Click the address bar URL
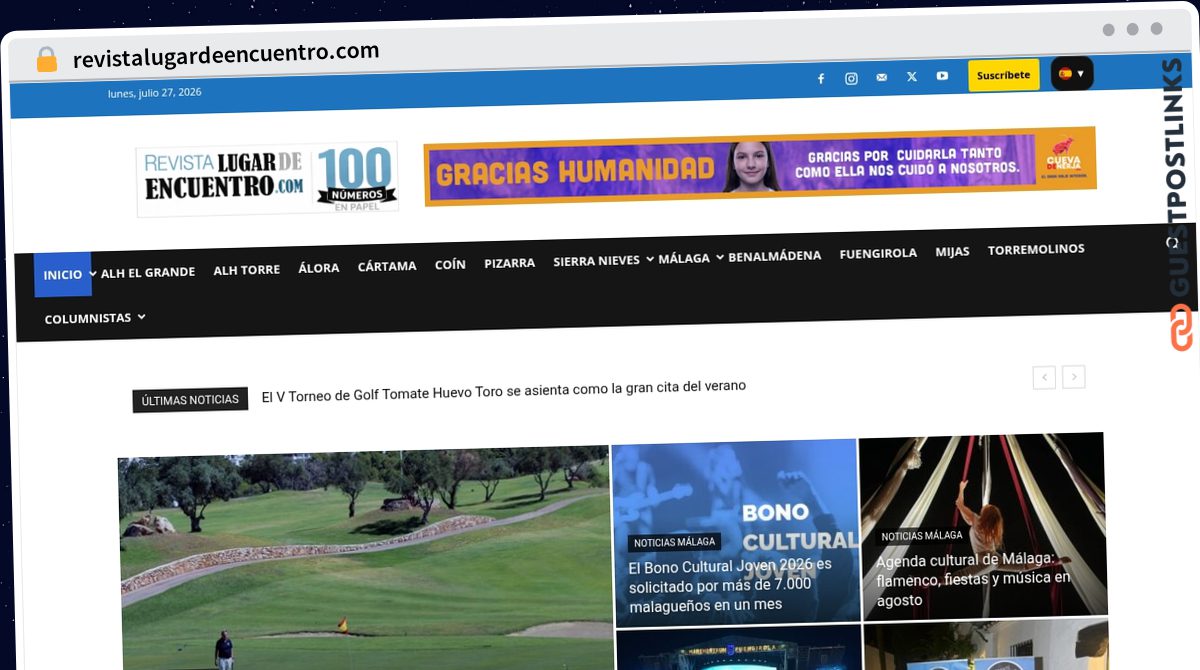Viewport: 1200px width, 670px height. [226, 54]
